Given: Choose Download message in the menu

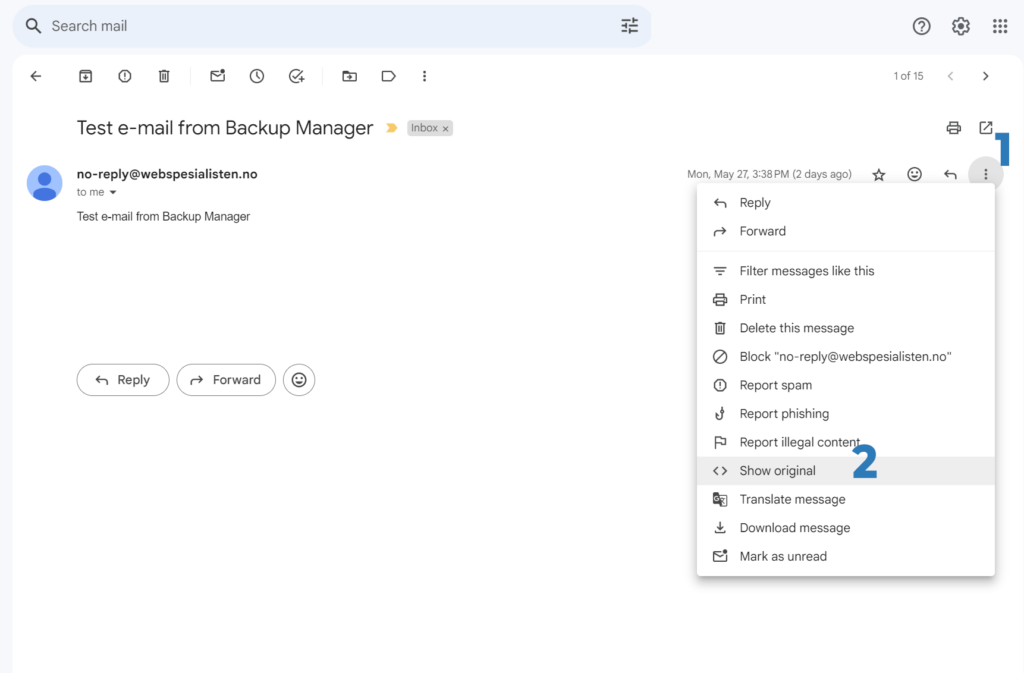Looking at the screenshot, I should tap(794, 528).
